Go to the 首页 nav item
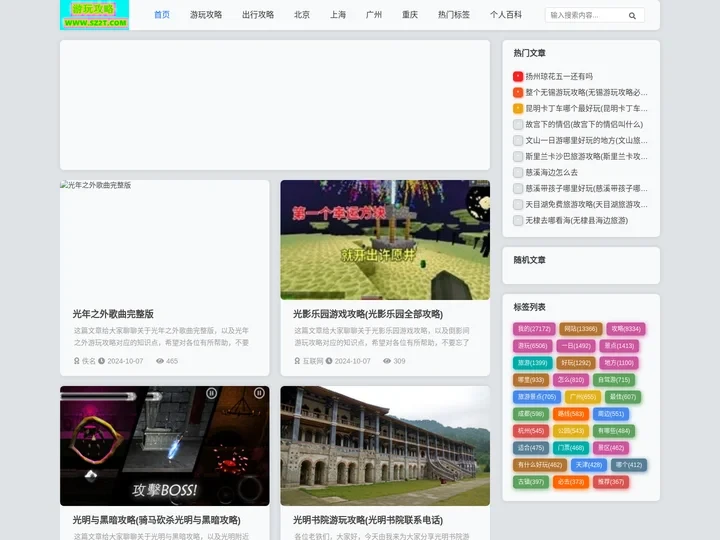The height and width of the screenshot is (540, 720). point(162,15)
